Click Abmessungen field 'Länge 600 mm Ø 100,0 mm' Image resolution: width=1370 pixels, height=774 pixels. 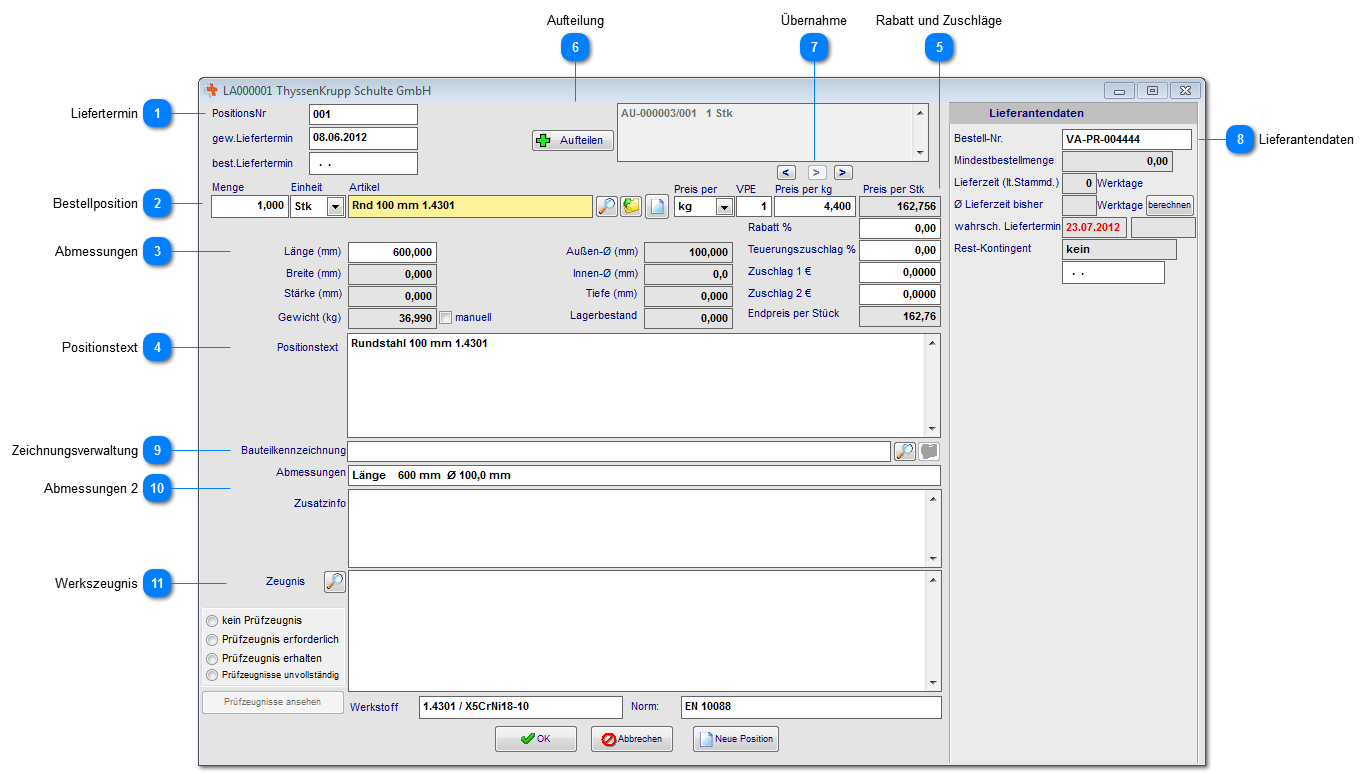644,475
